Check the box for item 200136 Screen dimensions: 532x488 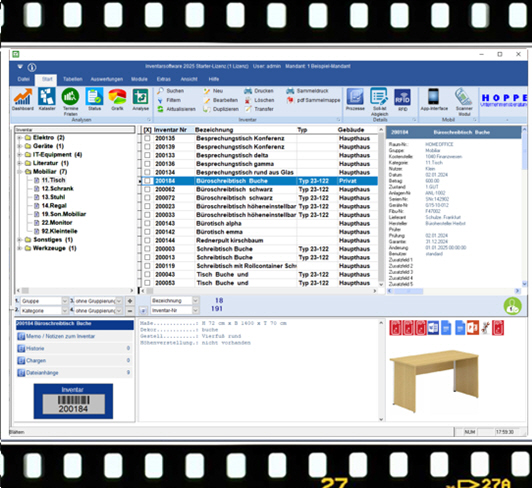tap(147, 164)
